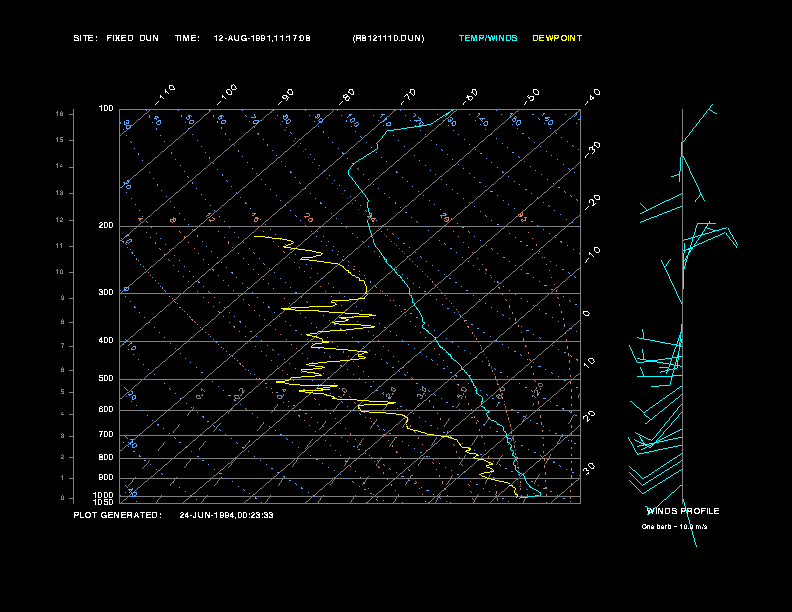
Task: Click the 'WINDS PROFILE' caption
Action: pyautogui.click(x=683, y=511)
